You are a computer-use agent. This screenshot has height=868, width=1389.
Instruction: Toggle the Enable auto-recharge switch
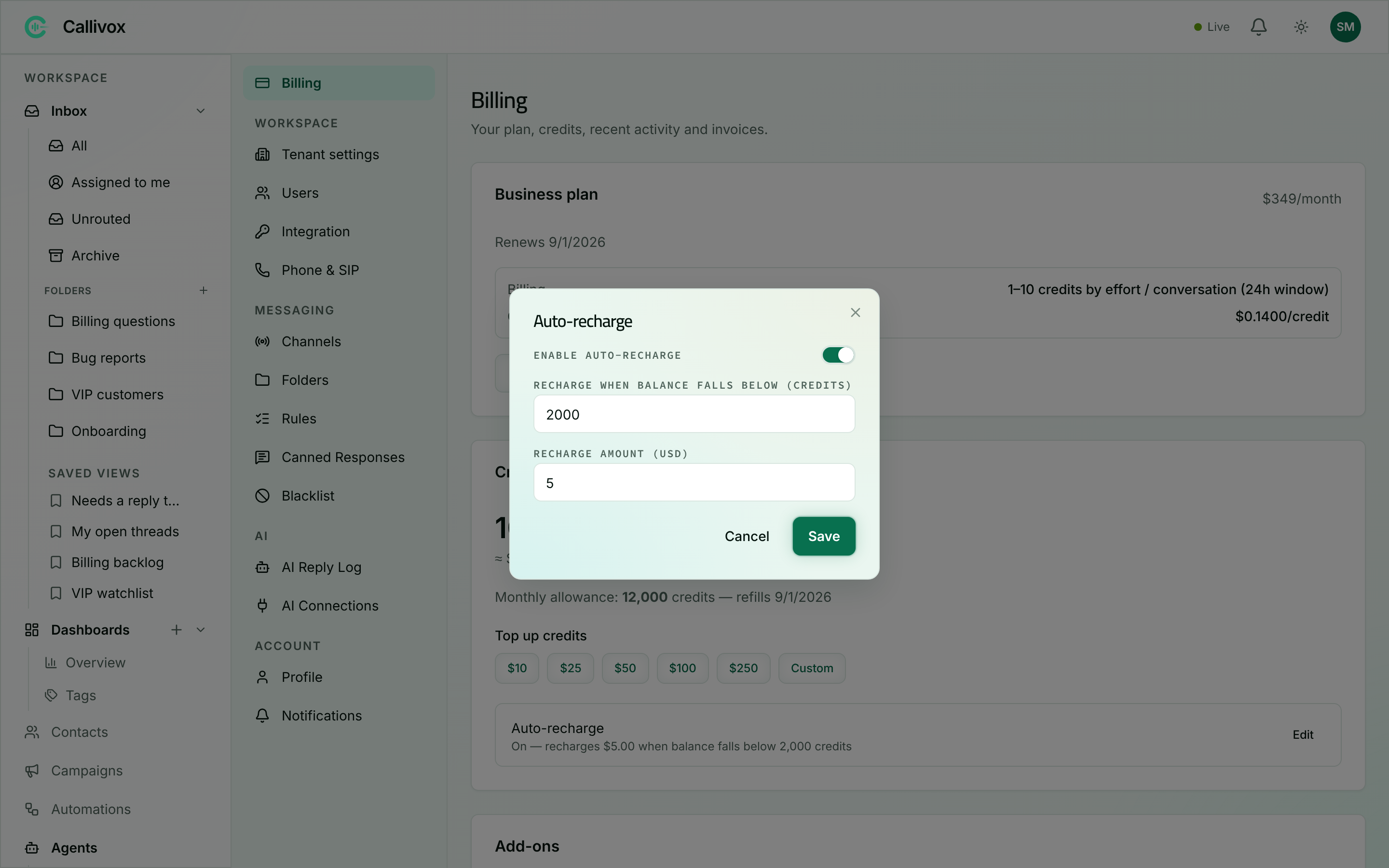click(x=838, y=355)
